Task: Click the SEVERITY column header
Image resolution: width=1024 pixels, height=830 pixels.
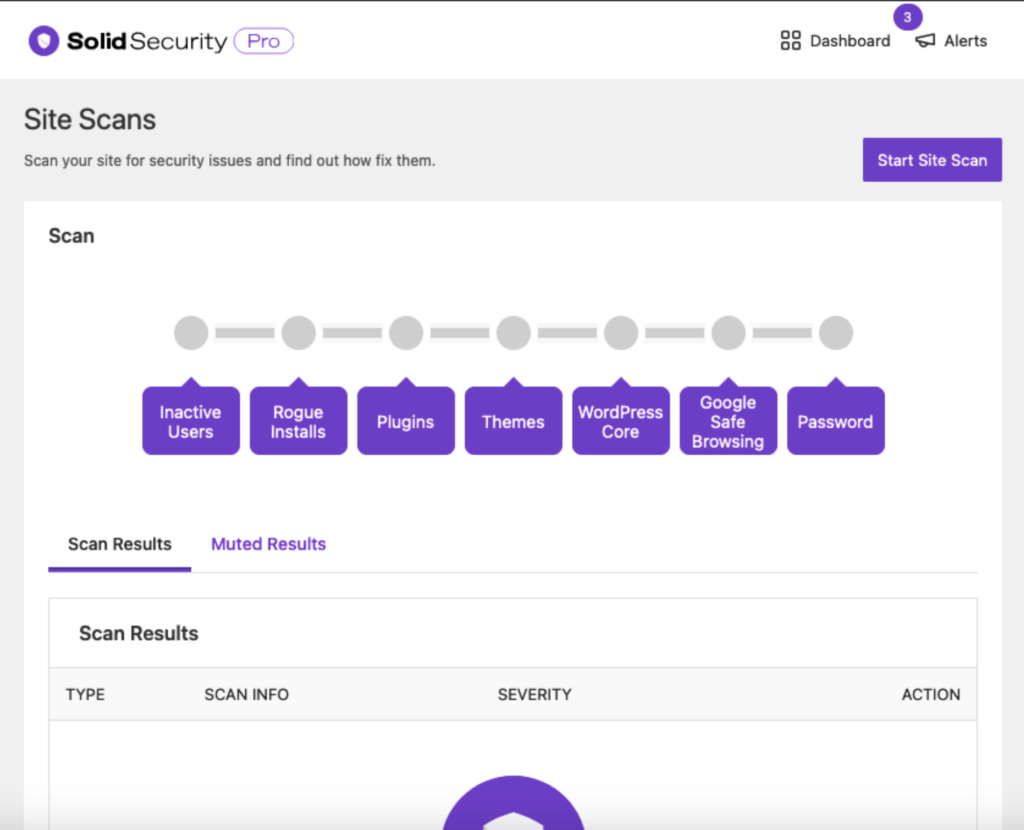Action: [534, 695]
